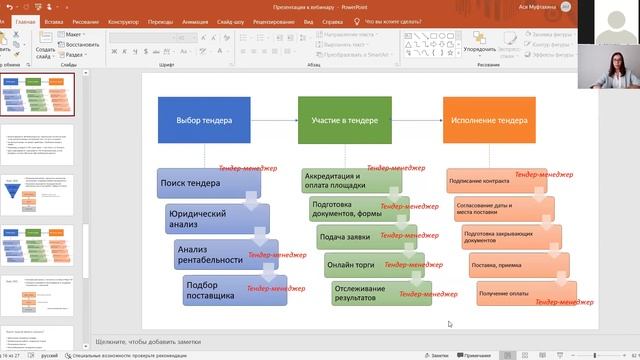This screenshot has height=360, width=640.
Task: Switch to the Анимация tab
Action: click(x=195, y=22)
